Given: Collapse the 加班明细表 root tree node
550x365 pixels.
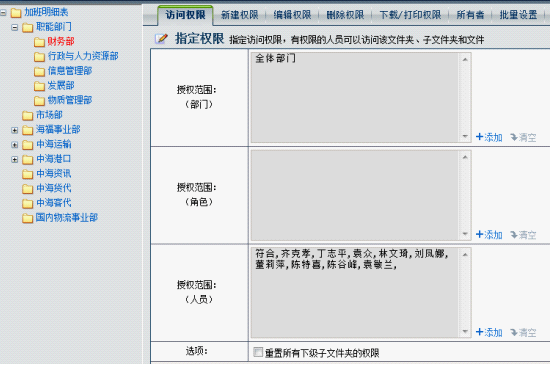Looking at the screenshot, I should click(x=3, y=13).
